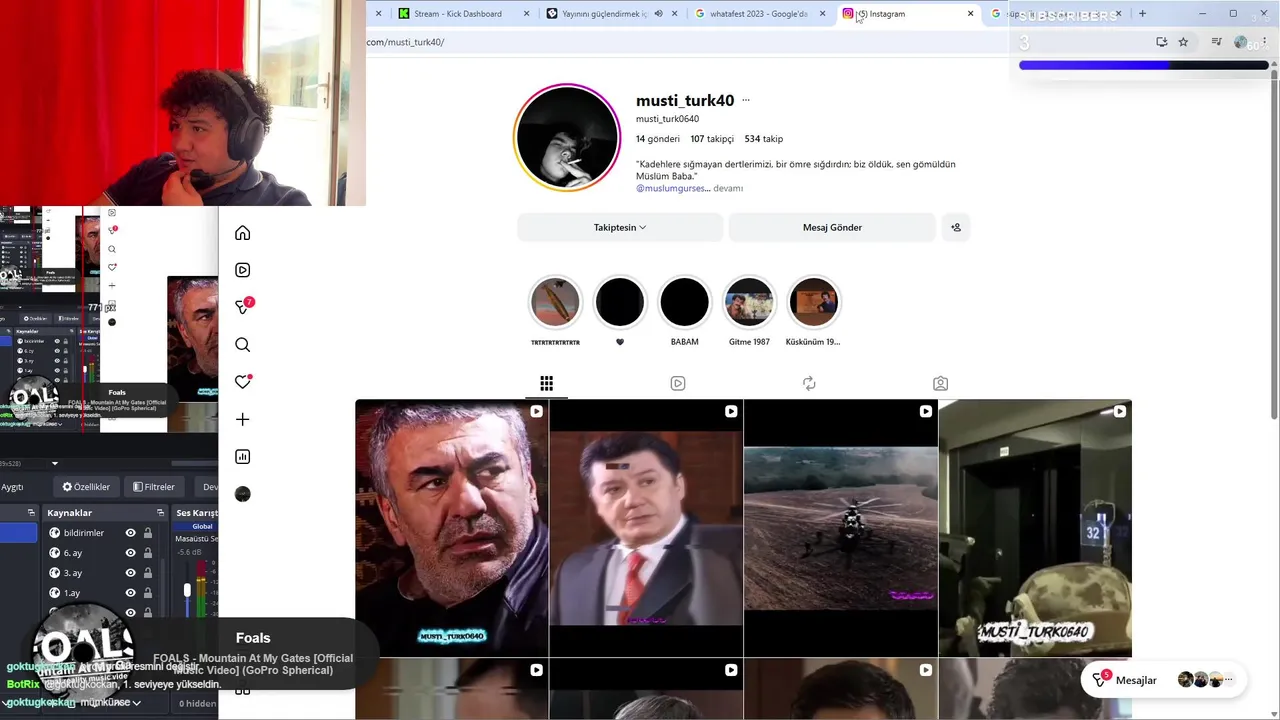The width and height of the screenshot is (1280, 720).
Task: Click the browser address bar URL
Action: [x=406, y=42]
